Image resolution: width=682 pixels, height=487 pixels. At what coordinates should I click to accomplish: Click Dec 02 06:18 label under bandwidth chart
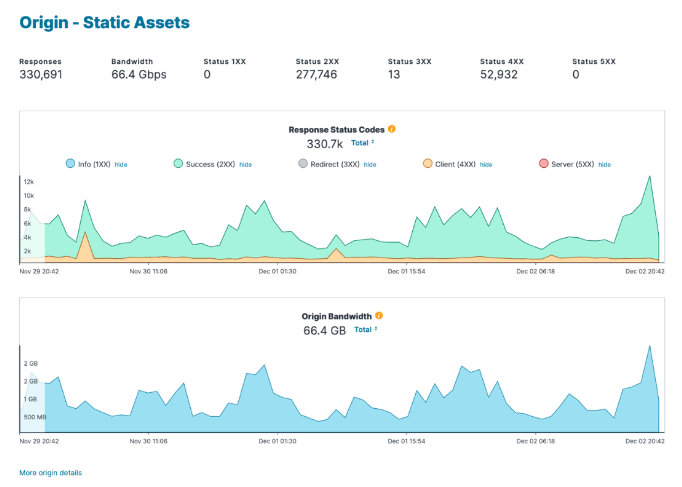click(x=535, y=441)
